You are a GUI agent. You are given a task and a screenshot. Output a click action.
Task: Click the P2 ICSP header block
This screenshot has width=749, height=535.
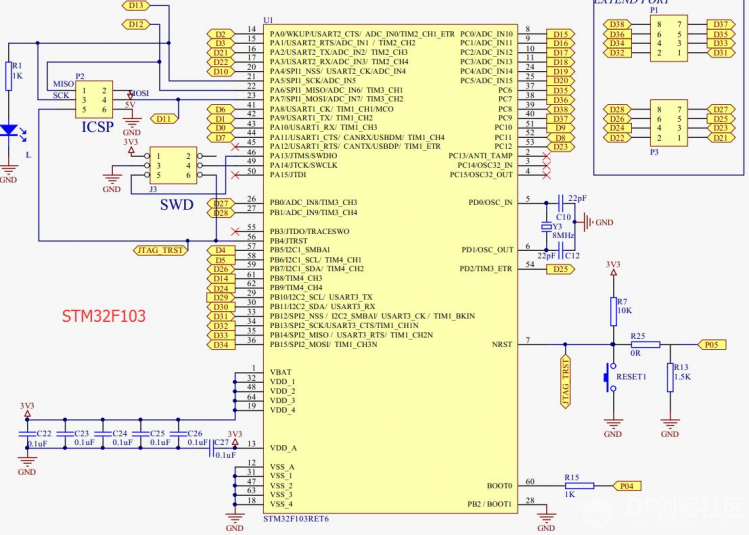click(x=94, y=100)
